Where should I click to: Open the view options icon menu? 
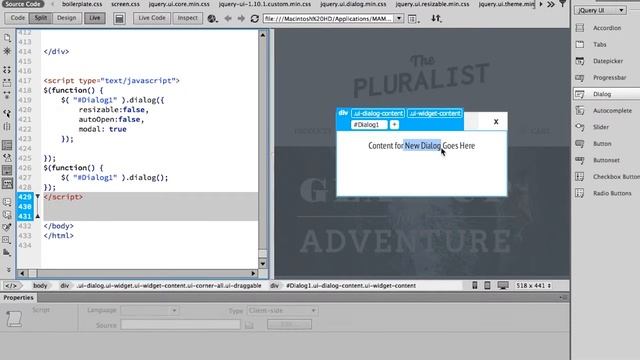point(413,19)
